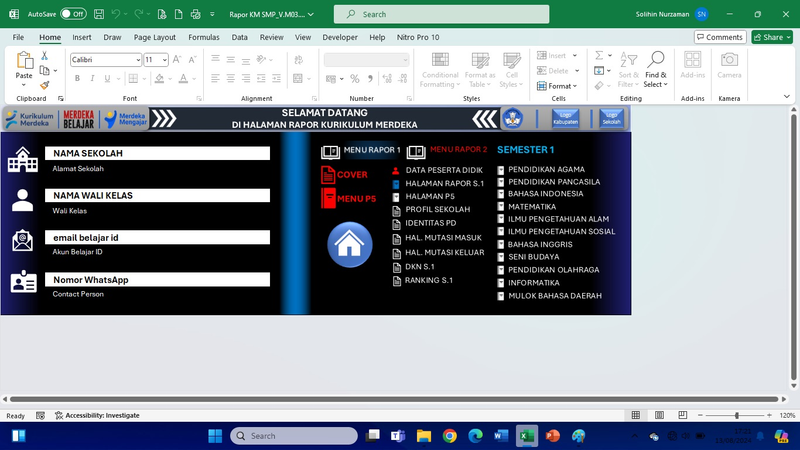The height and width of the screenshot is (450, 800).
Task: Click the Cut scissors icon
Action: click(44, 56)
